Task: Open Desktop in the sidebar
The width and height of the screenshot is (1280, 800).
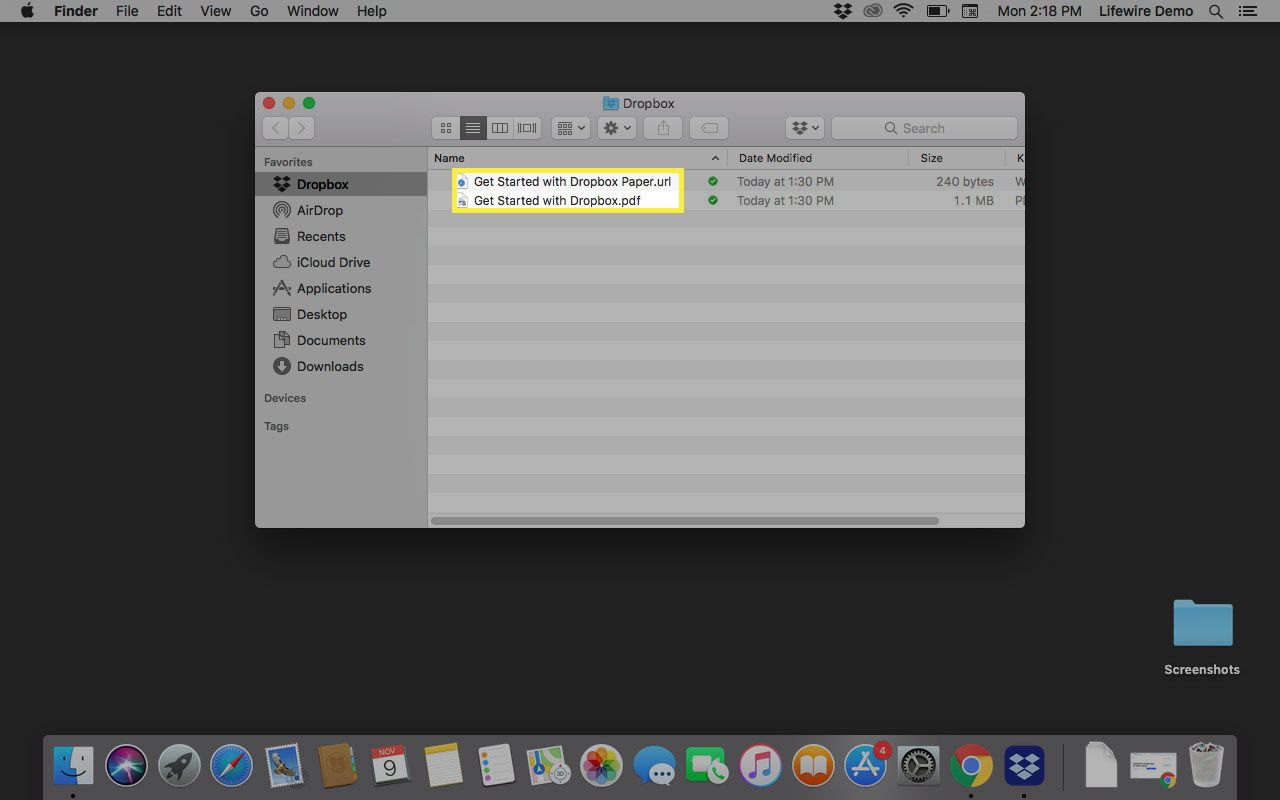Action: 341,314
